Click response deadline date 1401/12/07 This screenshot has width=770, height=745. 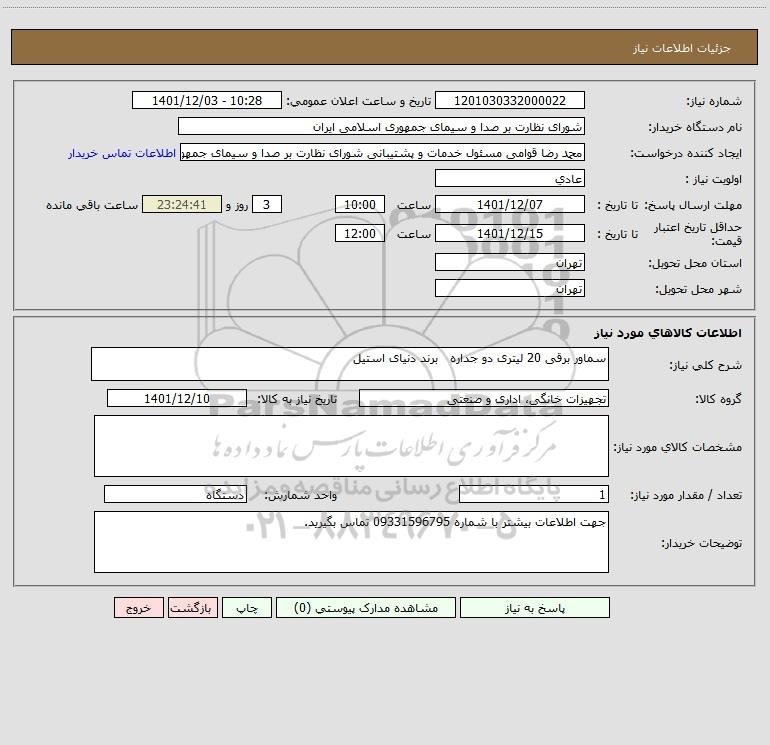coord(510,204)
